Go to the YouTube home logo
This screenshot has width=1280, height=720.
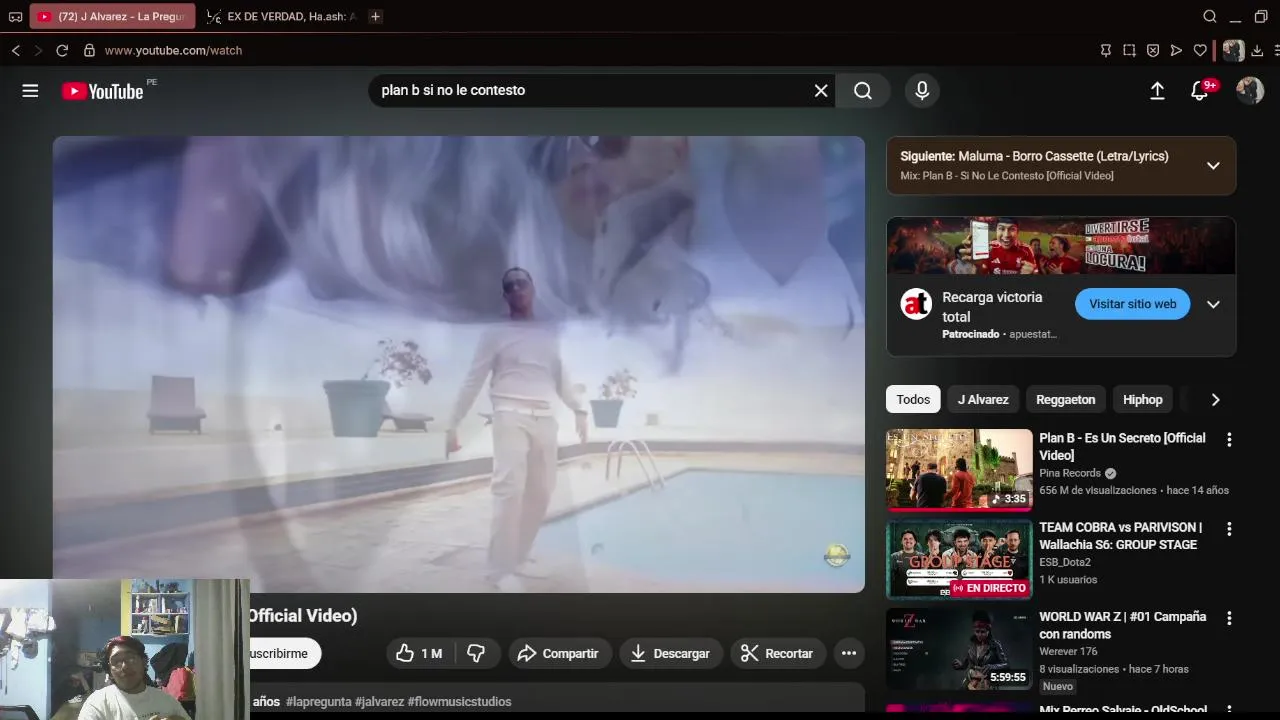tap(102, 91)
